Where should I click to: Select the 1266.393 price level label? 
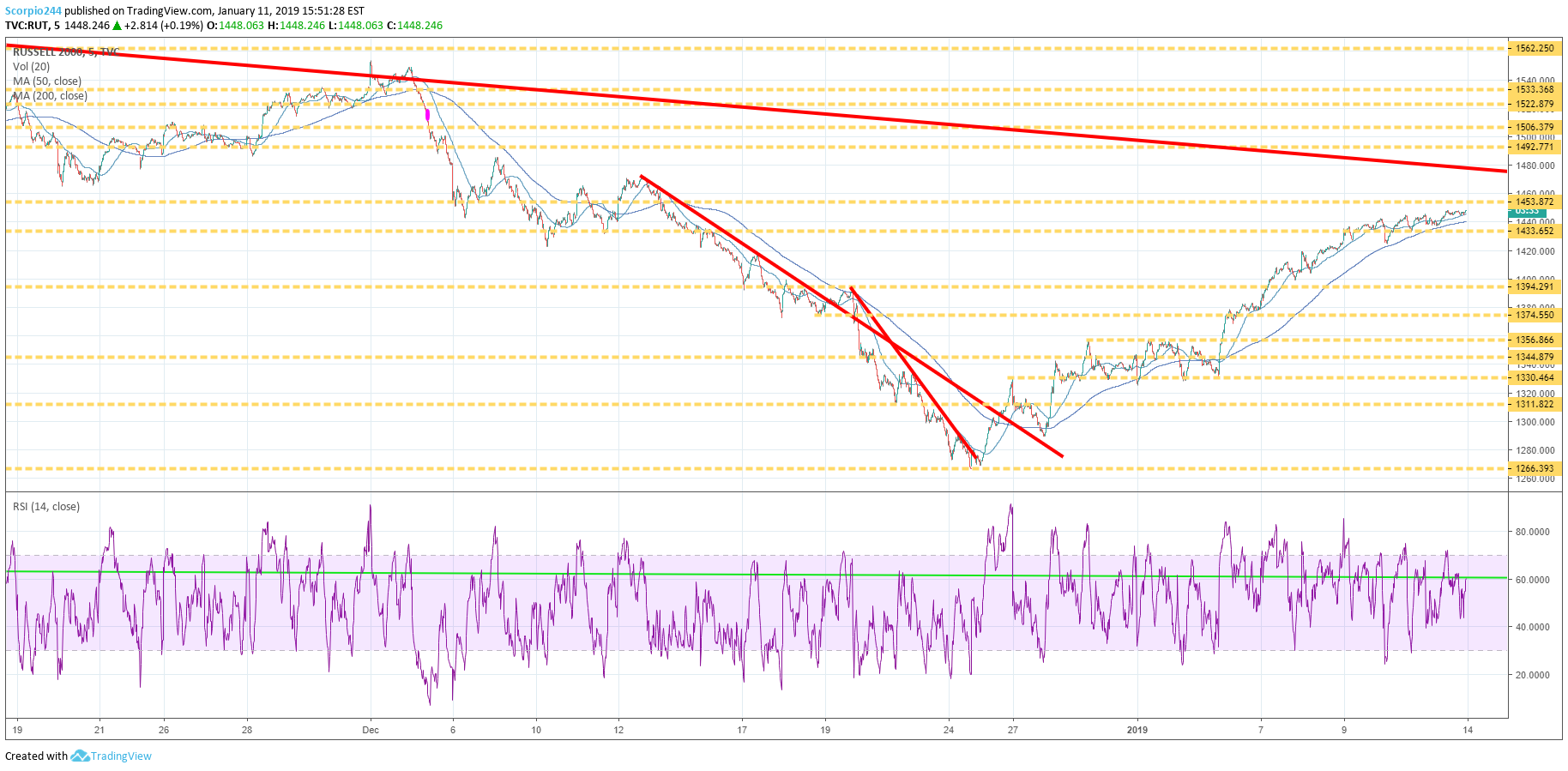click(x=1535, y=468)
